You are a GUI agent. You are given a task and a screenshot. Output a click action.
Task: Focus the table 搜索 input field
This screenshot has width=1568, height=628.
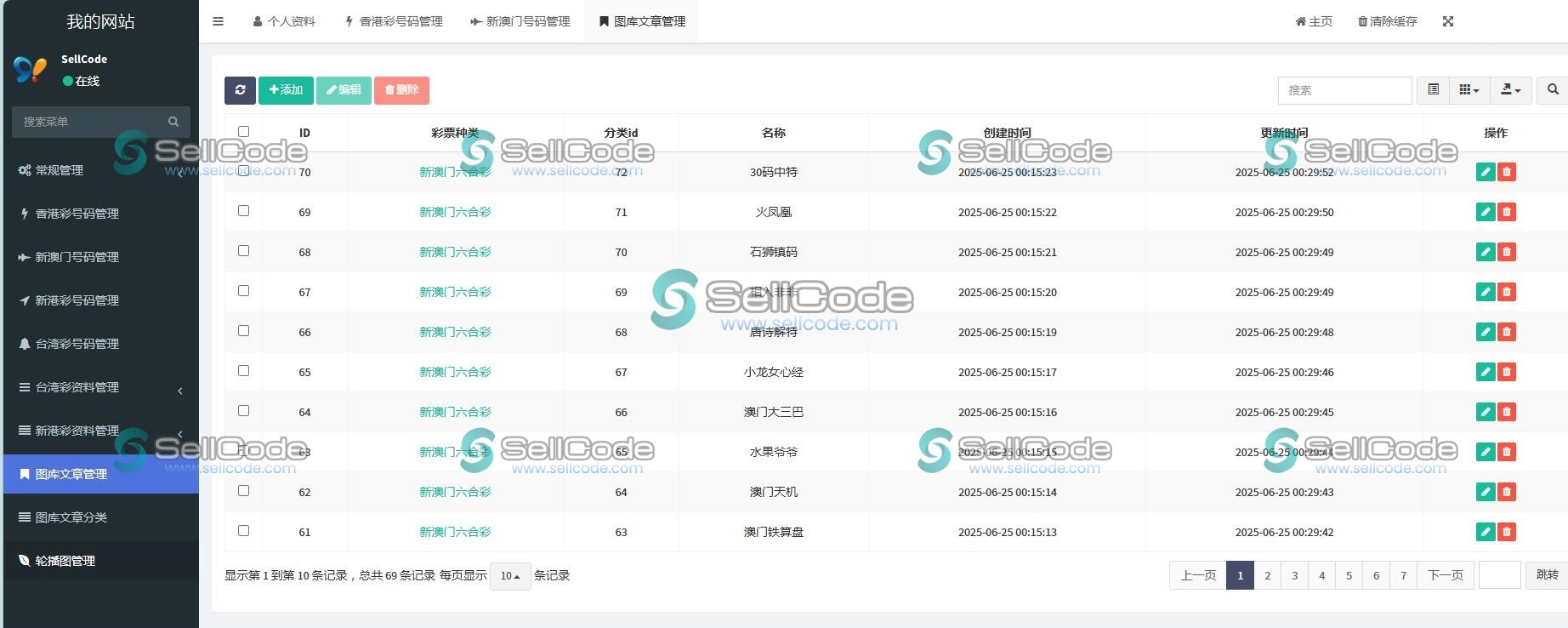pos(1344,90)
